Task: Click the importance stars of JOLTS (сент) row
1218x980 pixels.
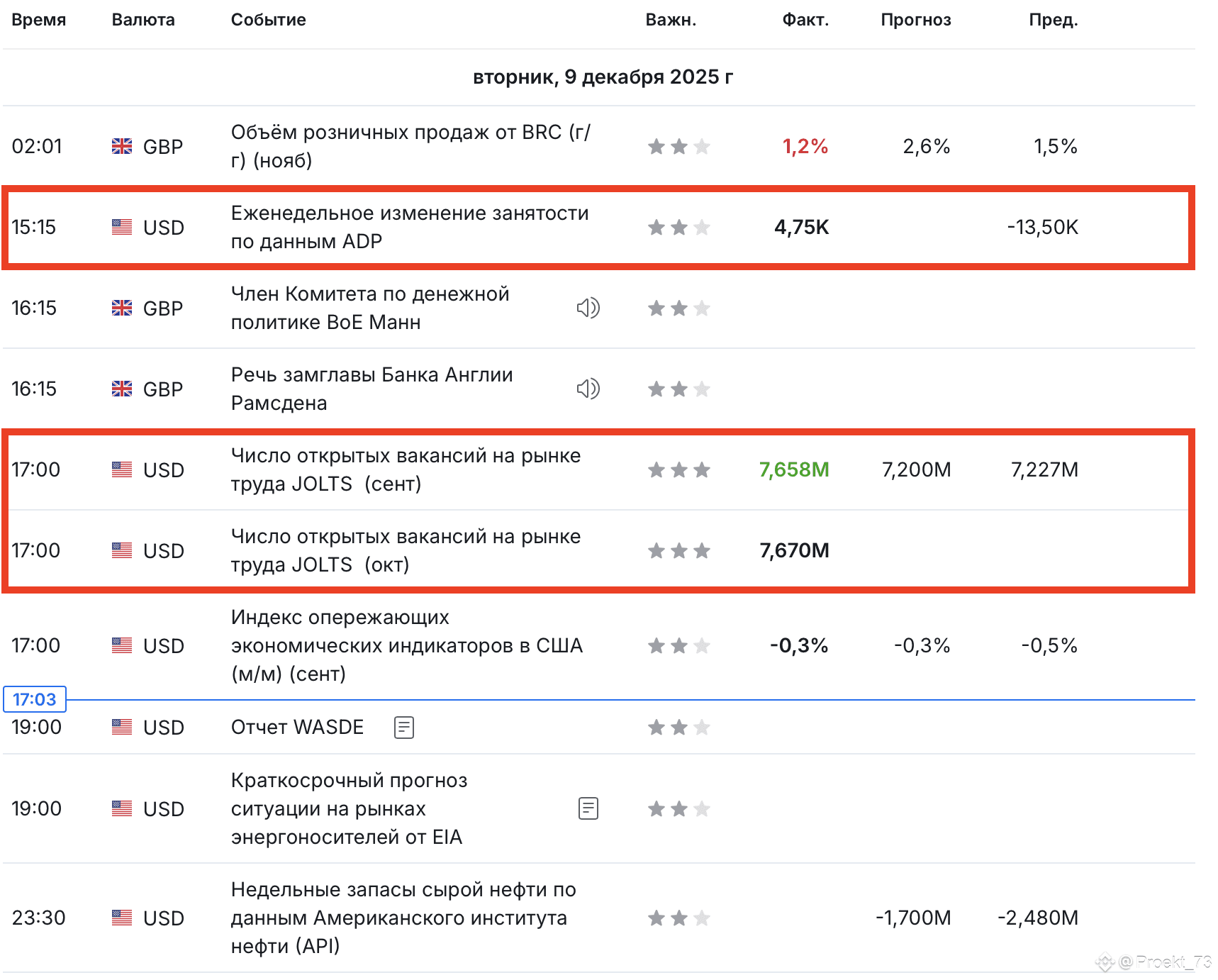Action: [678, 469]
